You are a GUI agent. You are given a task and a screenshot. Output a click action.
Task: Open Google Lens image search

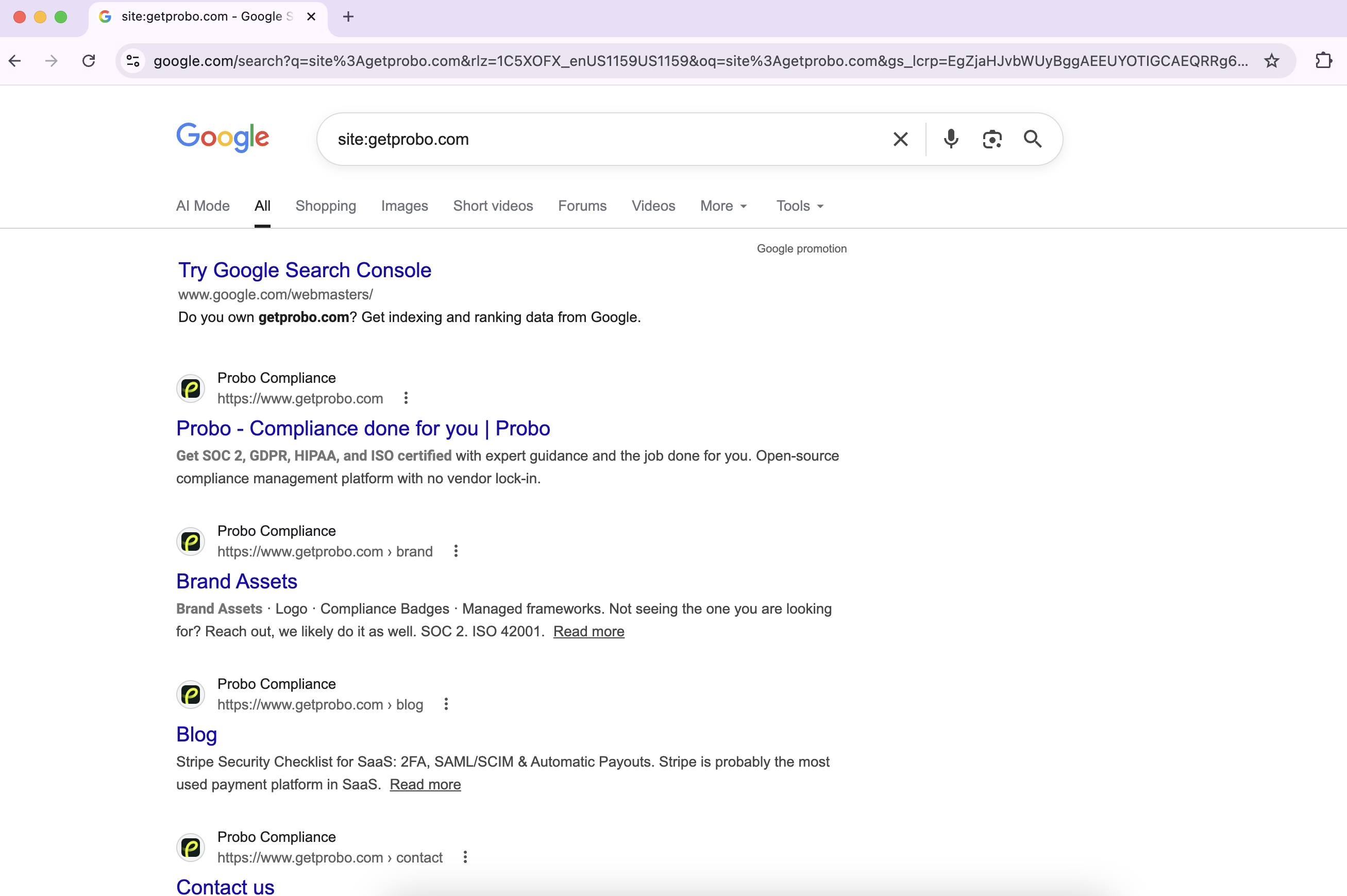(x=992, y=139)
